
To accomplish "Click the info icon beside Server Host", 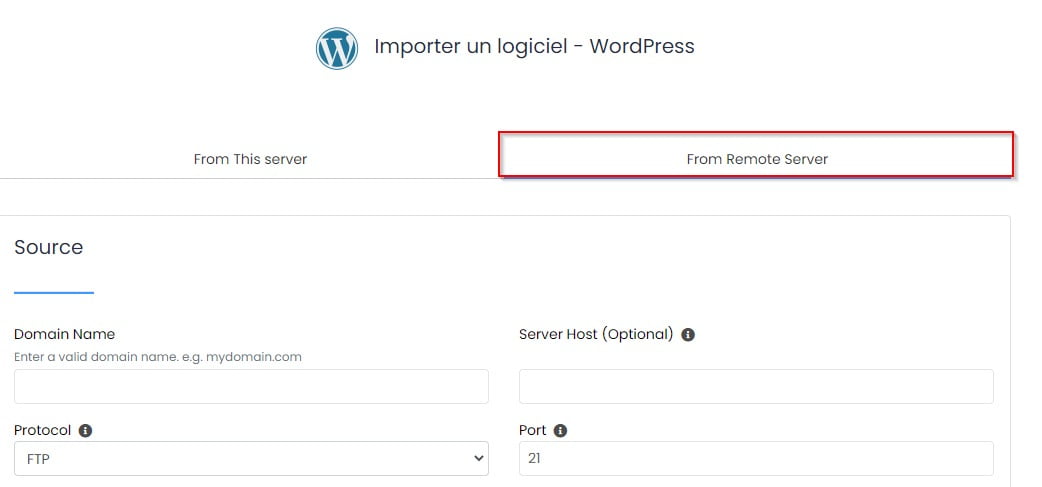I will (688, 335).
